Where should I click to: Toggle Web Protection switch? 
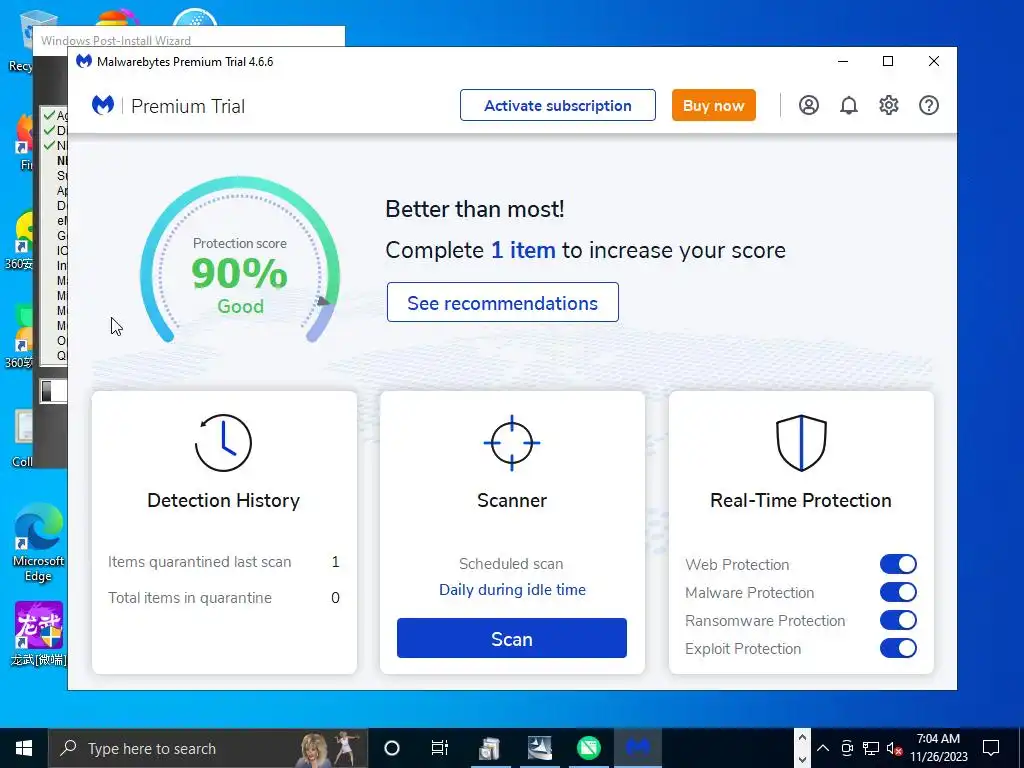[x=898, y=564]
